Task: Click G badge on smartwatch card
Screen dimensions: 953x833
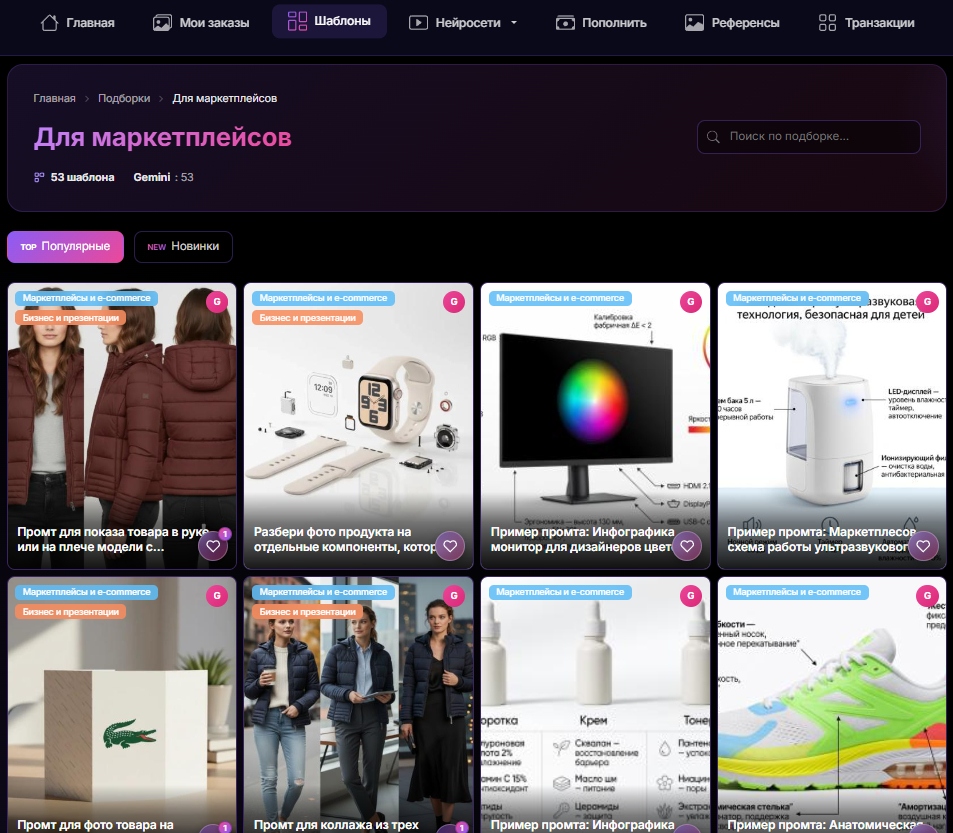Action: (453, 301)
